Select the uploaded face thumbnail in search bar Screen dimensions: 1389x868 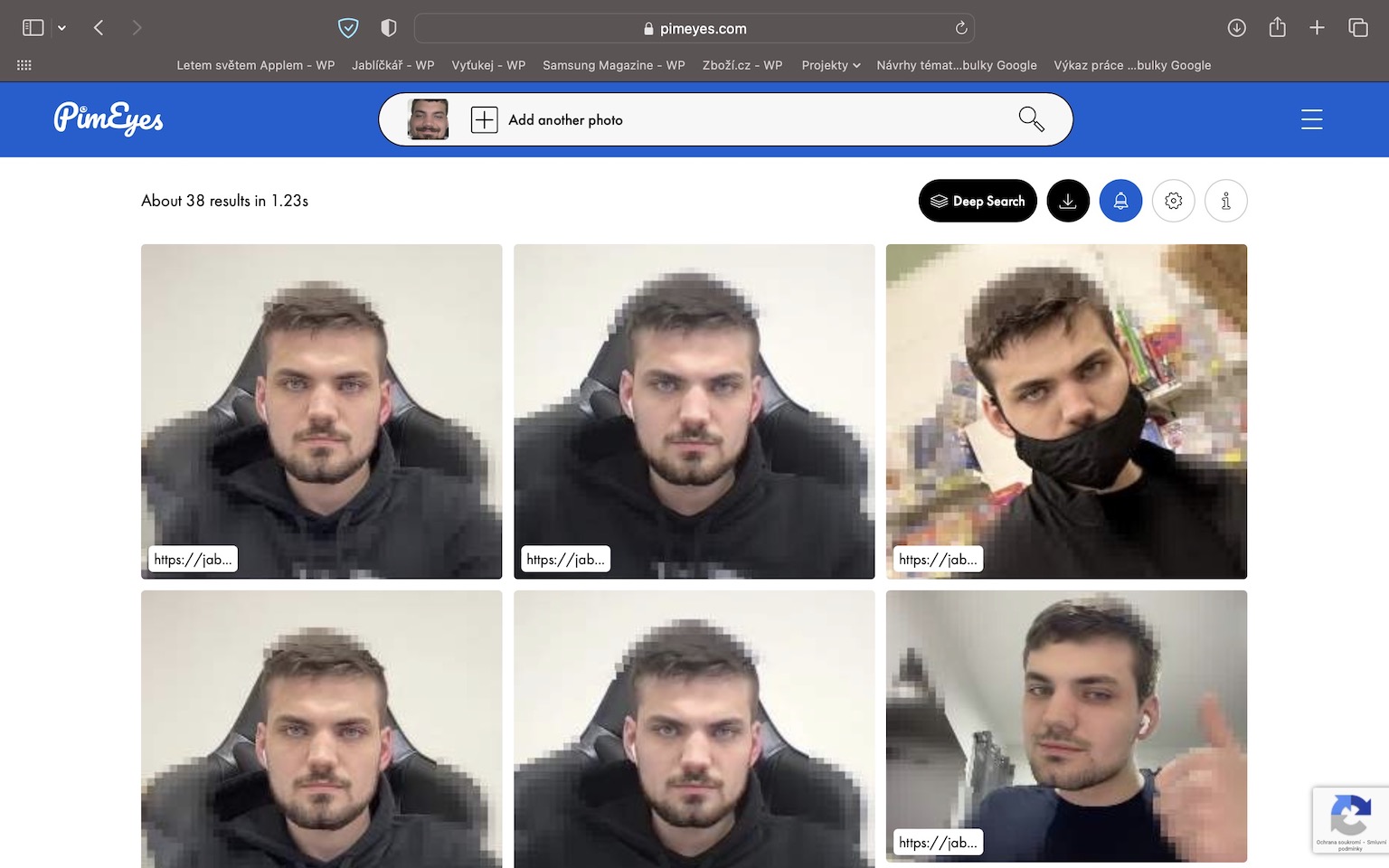click(429, 119)
